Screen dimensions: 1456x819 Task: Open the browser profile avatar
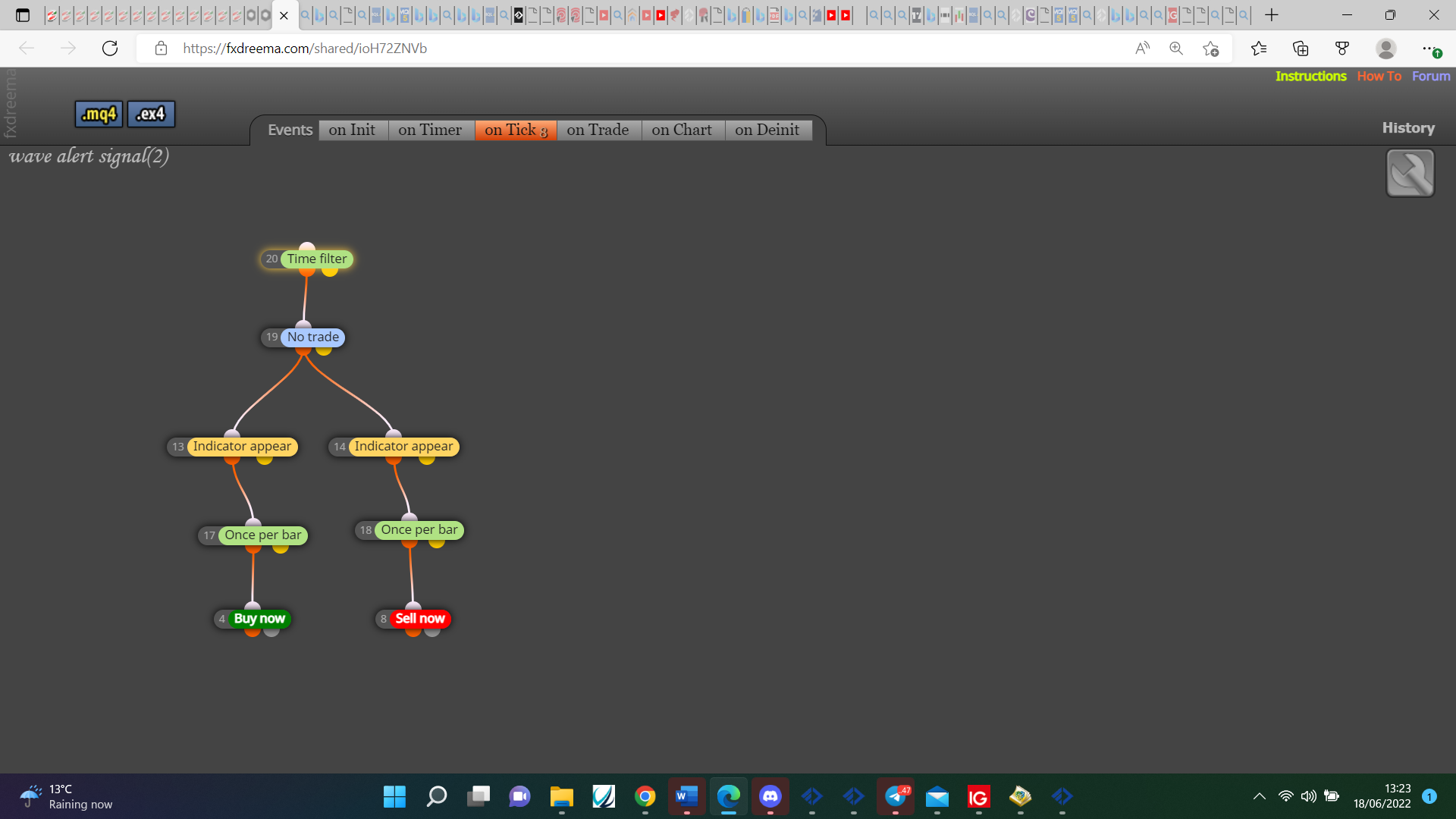click(x=1386, y=49)
